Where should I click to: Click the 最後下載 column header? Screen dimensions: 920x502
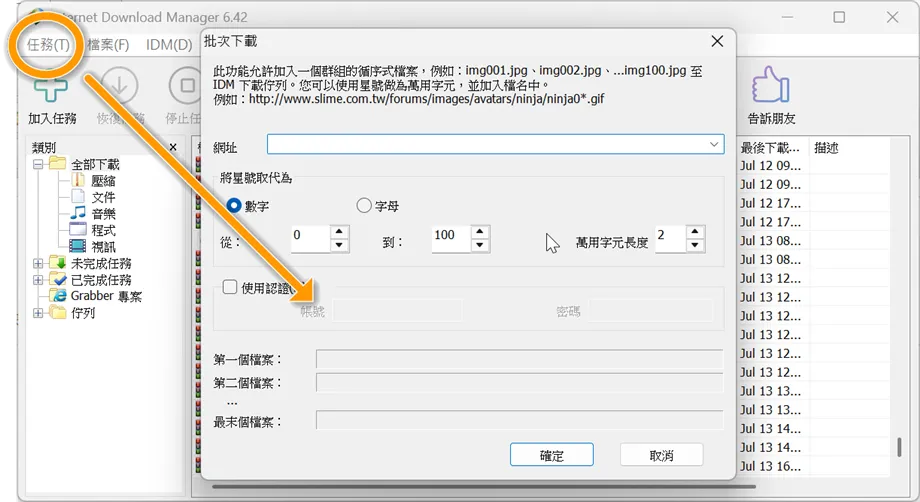click(x=772, y=148)
